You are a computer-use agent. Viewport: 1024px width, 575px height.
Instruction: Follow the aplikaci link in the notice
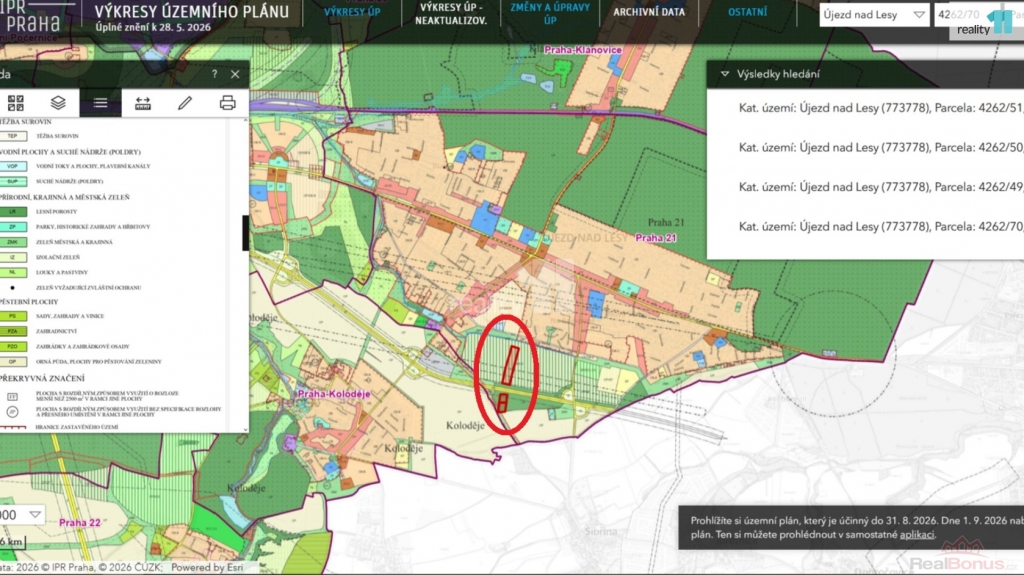pos(917,534)
